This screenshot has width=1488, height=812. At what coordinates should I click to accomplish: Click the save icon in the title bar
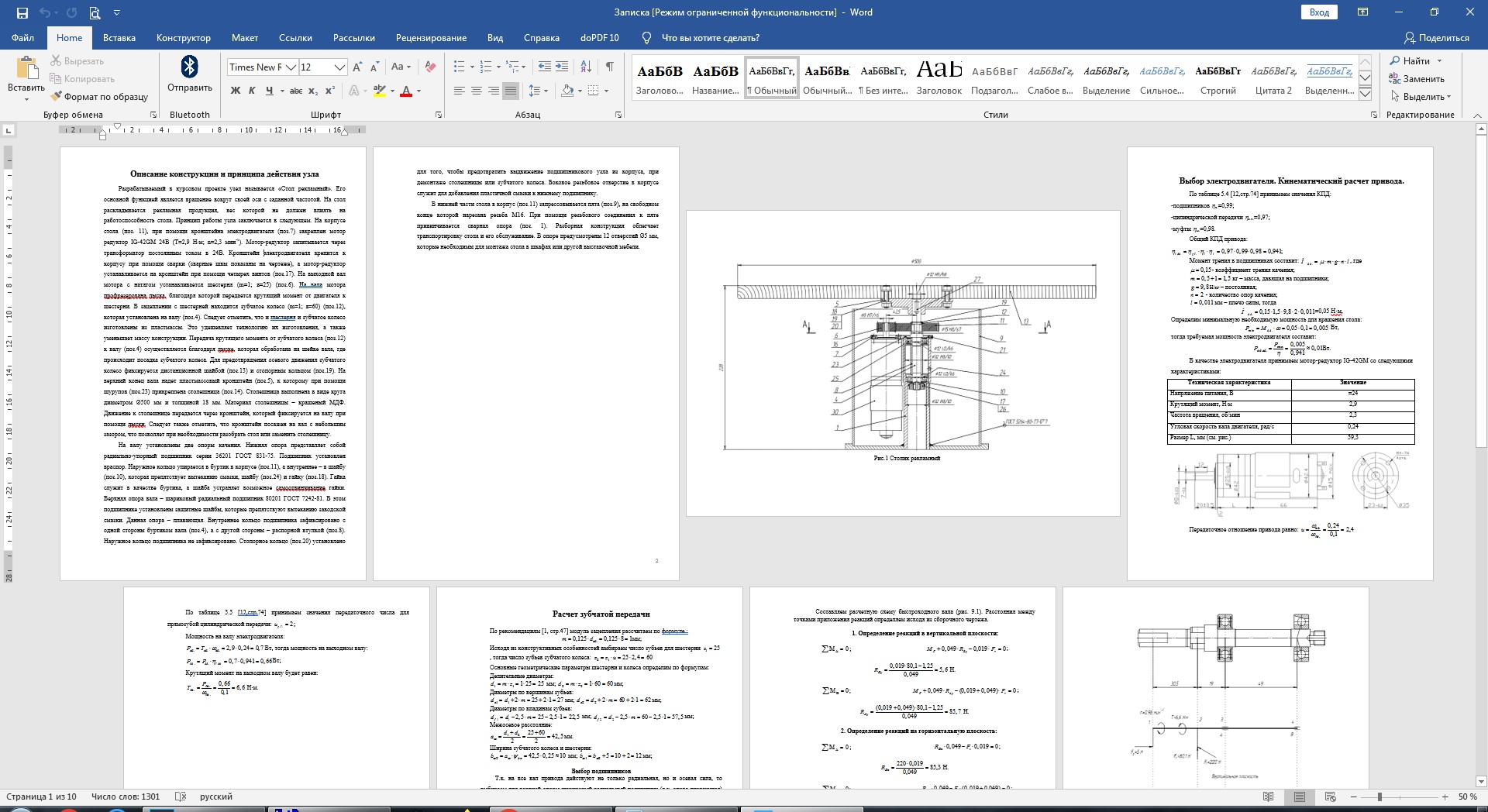pos(22,12)
